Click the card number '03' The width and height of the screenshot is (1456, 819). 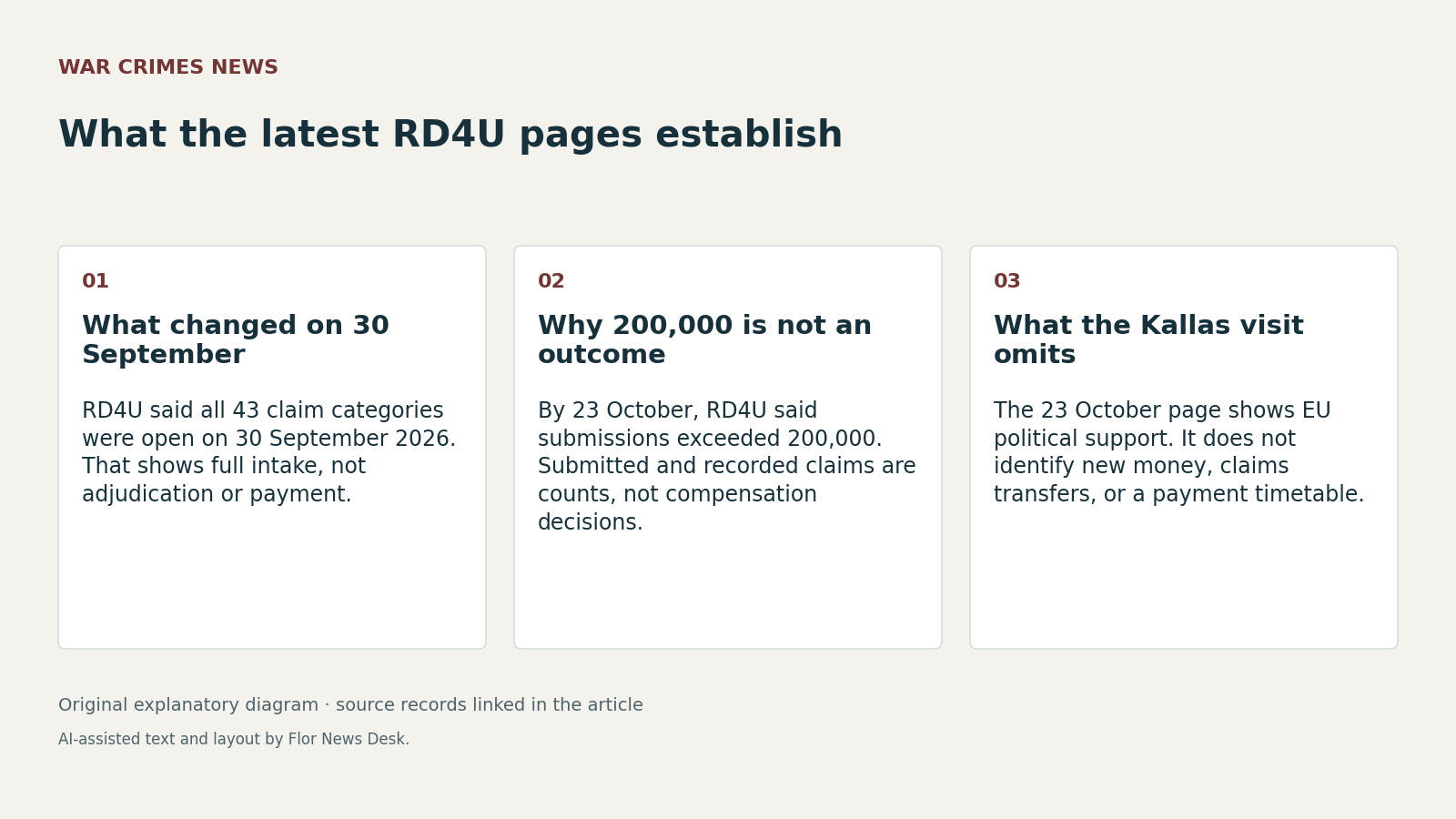(x=1007, y=281)
